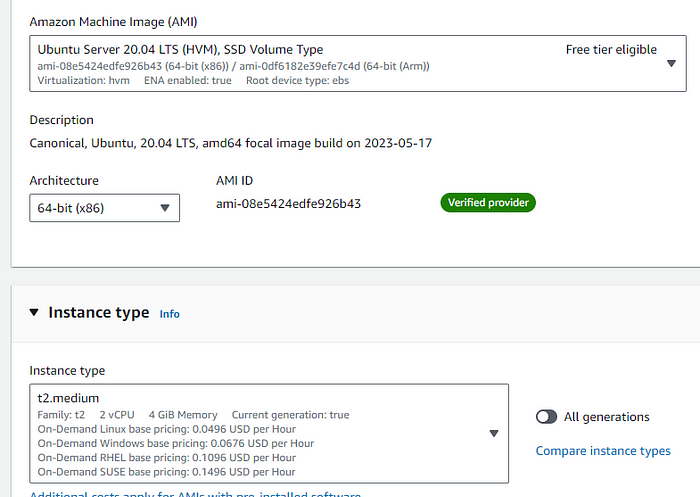700x497 pixels.
Task: Open the Info link beside Instance type
Action: click(170, 314)
